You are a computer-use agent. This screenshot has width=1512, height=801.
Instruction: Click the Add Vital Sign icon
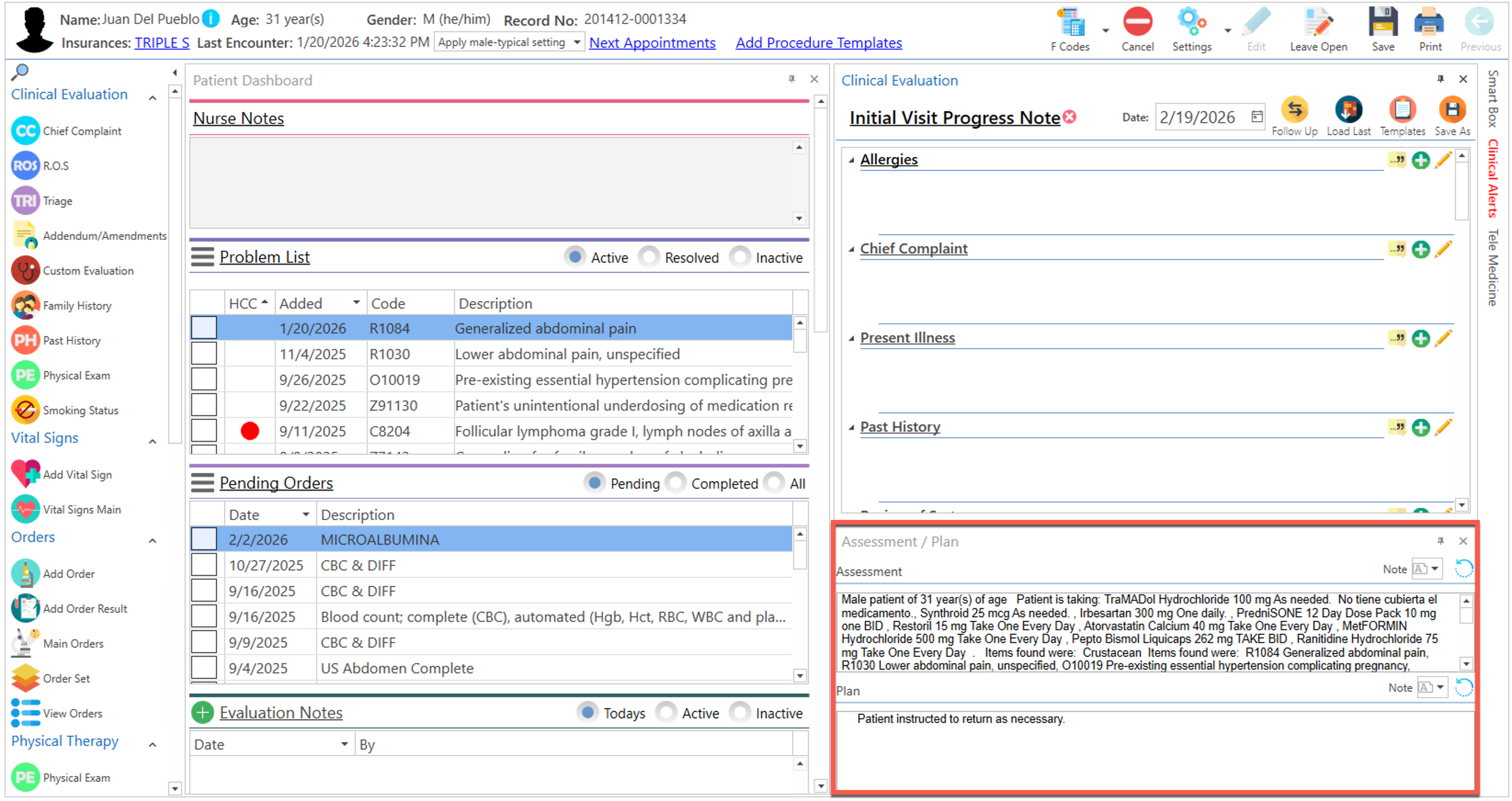click(x=26, y=474)
